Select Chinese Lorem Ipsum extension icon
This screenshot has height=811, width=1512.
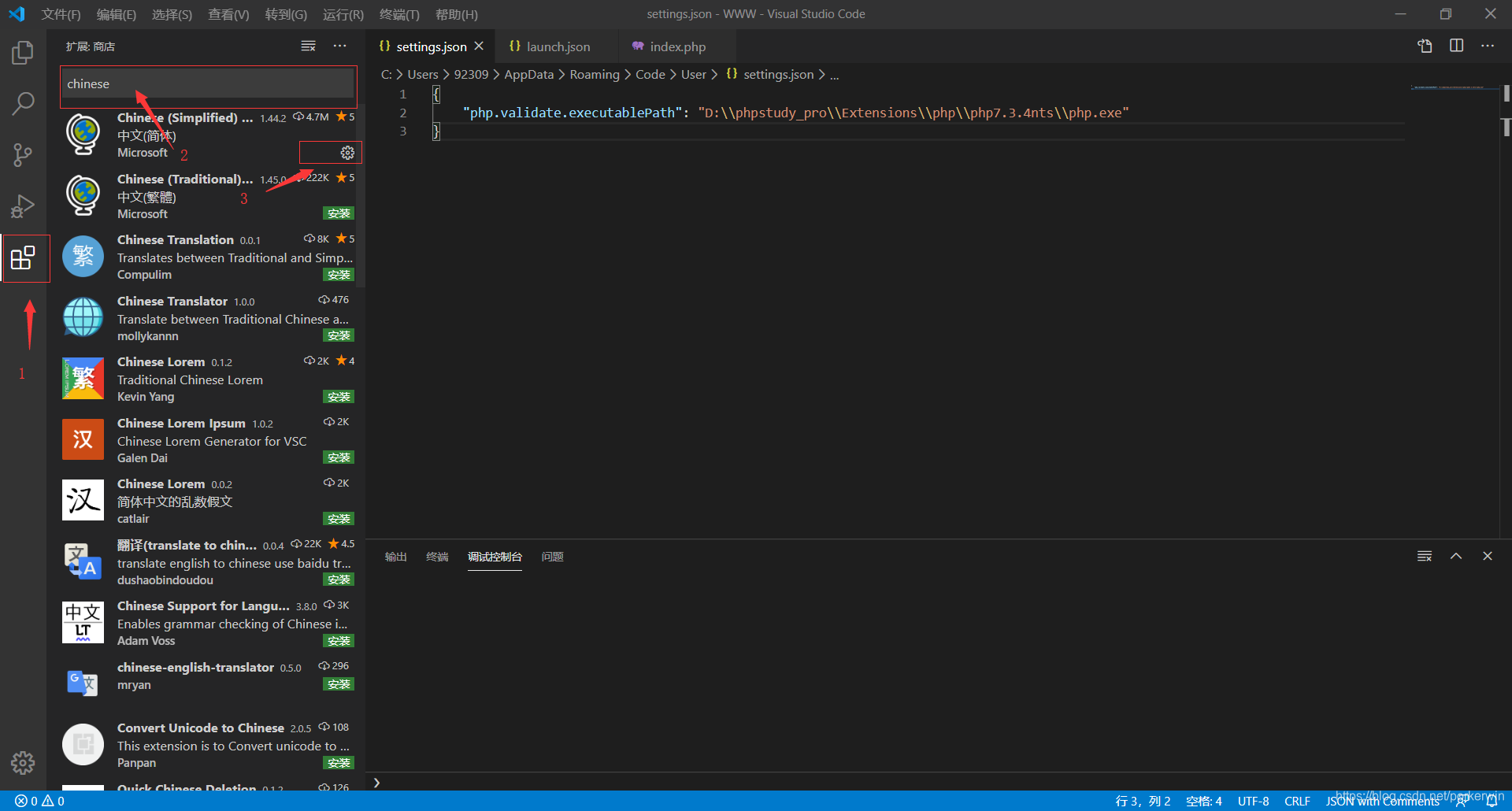coord(83,439)
